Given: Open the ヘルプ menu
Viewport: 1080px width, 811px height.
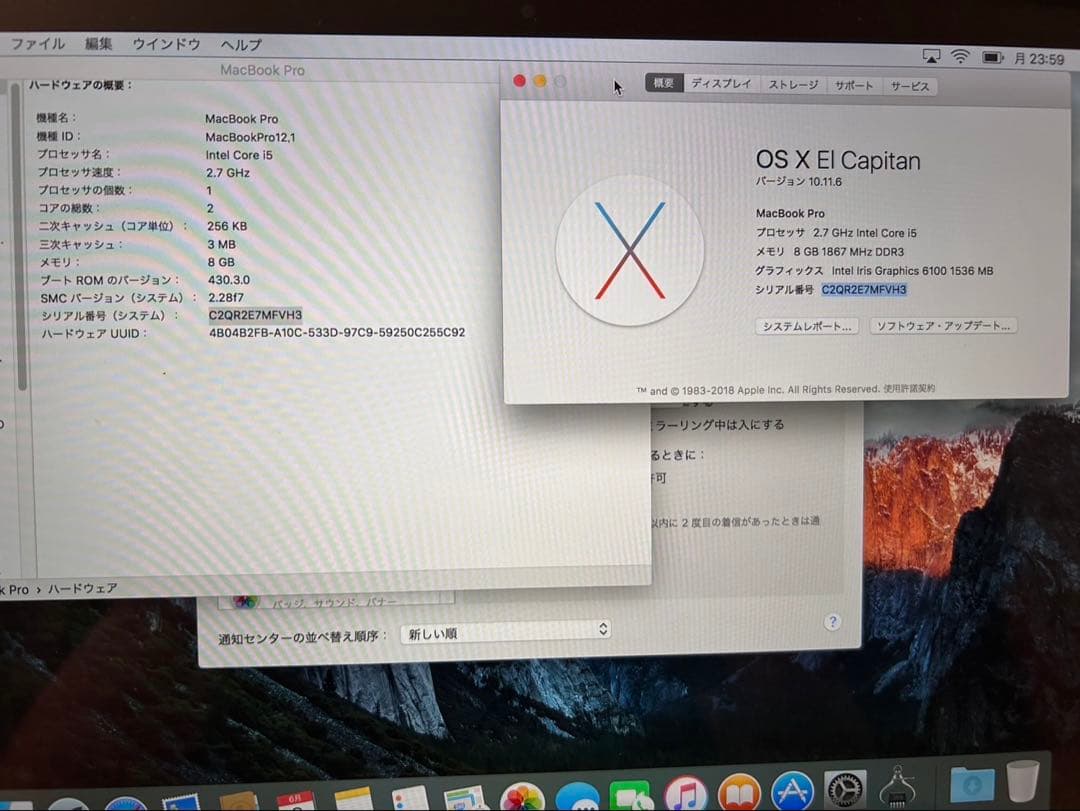Looking at the screenshot, I should [238, 44].
